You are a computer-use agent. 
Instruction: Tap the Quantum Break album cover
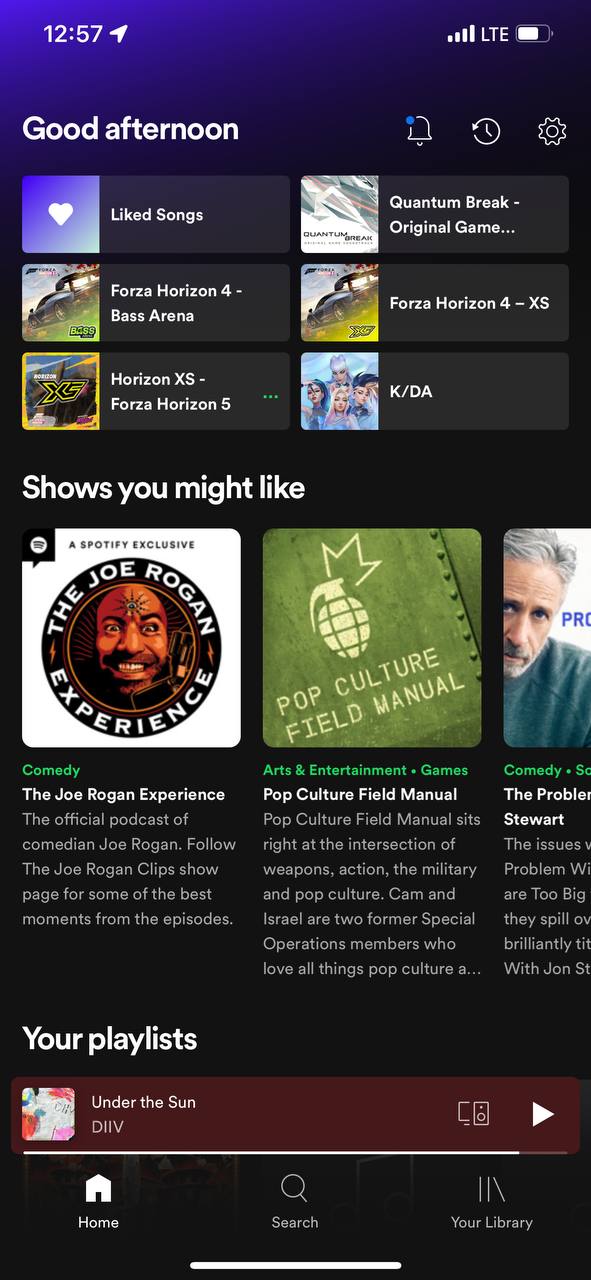[x=340, y=214]
